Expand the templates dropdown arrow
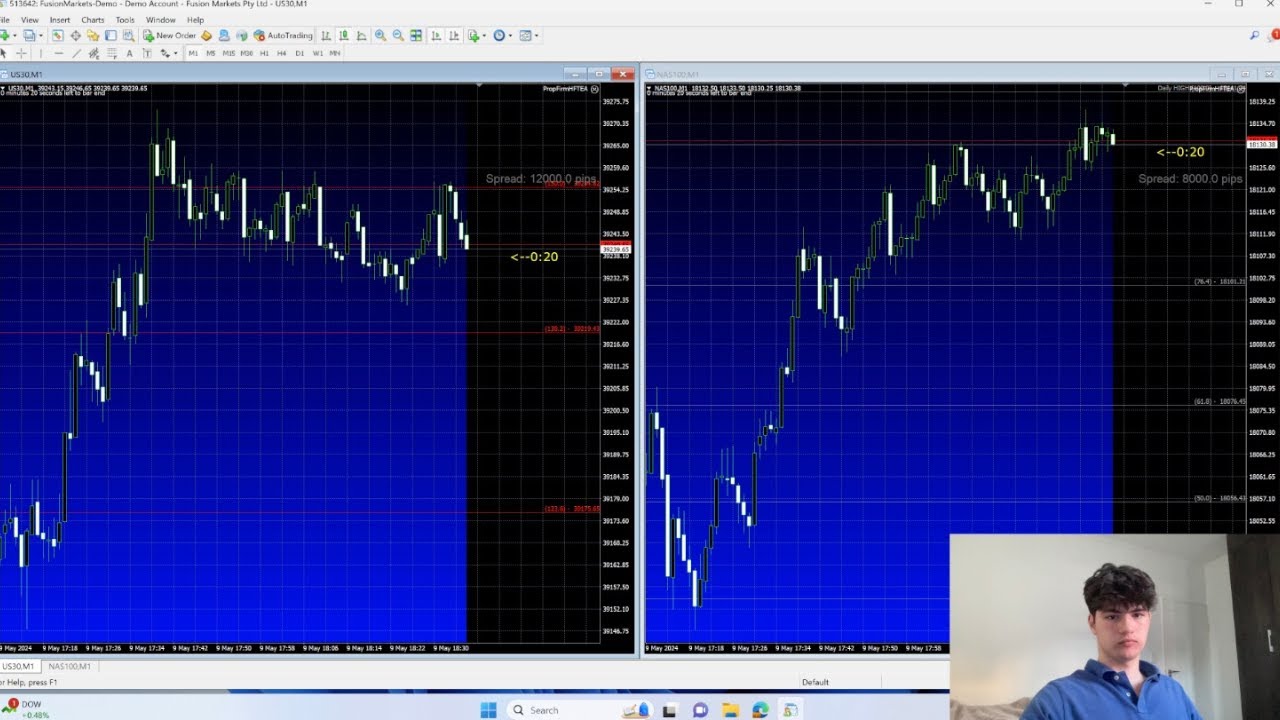The image size is (1280, 720). tap(537, 35)
